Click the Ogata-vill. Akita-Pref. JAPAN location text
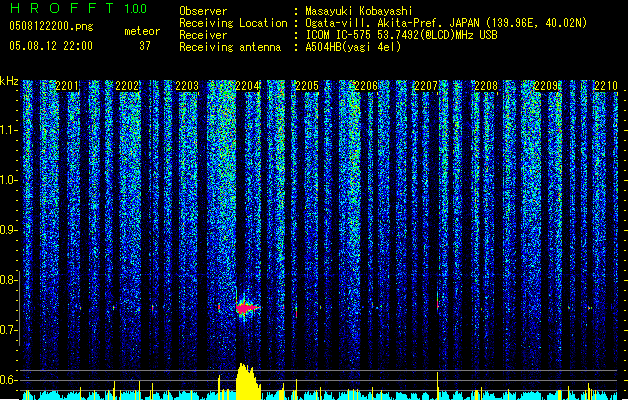 (446, 23)
